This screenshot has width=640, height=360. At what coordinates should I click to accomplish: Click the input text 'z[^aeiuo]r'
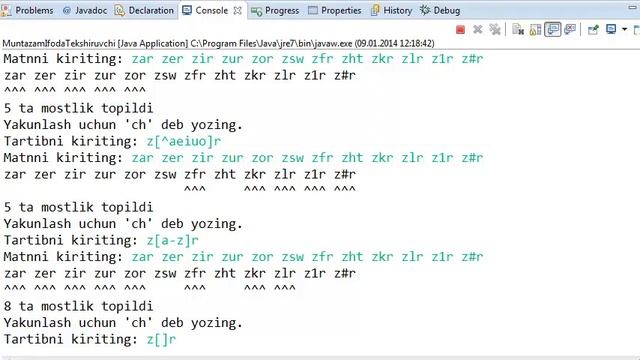click(x=184, y=142)
